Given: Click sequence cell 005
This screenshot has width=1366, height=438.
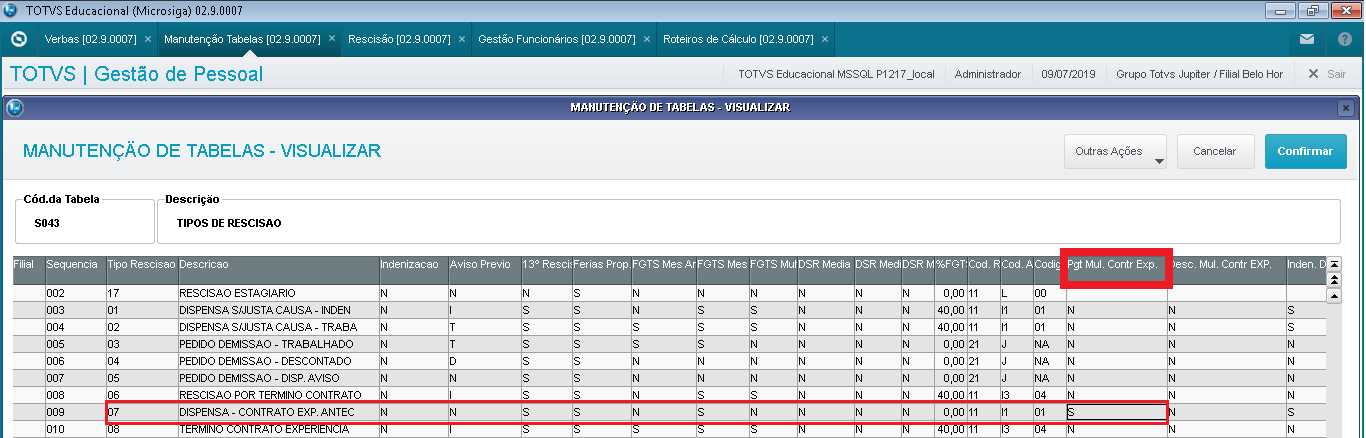Looking at the screenshot, I should coord(75,344).
